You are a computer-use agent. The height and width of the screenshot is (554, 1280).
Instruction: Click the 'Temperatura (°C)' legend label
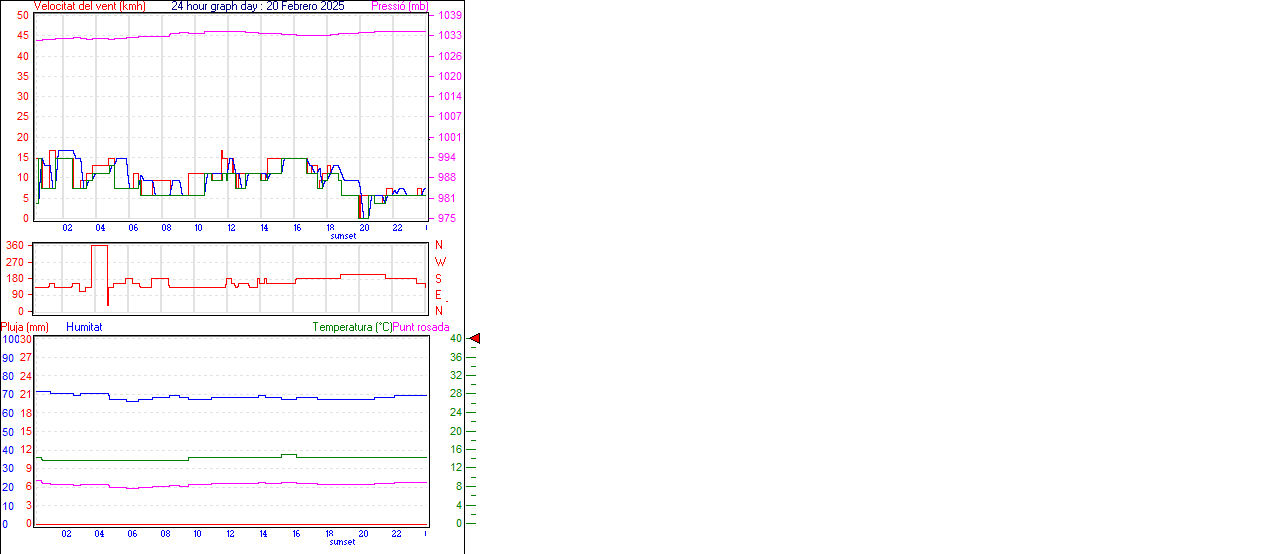pyautogui.click(x=352, y=327)
